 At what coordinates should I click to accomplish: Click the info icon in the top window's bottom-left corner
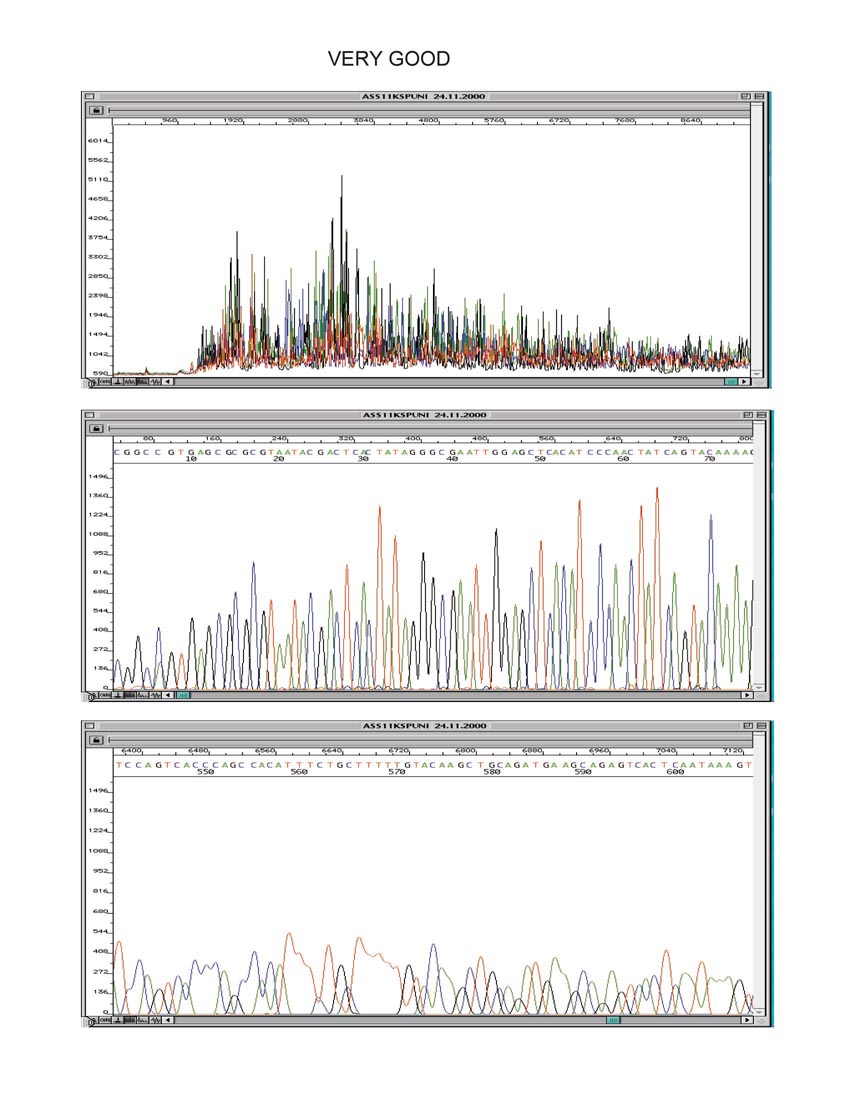(91, 382)
